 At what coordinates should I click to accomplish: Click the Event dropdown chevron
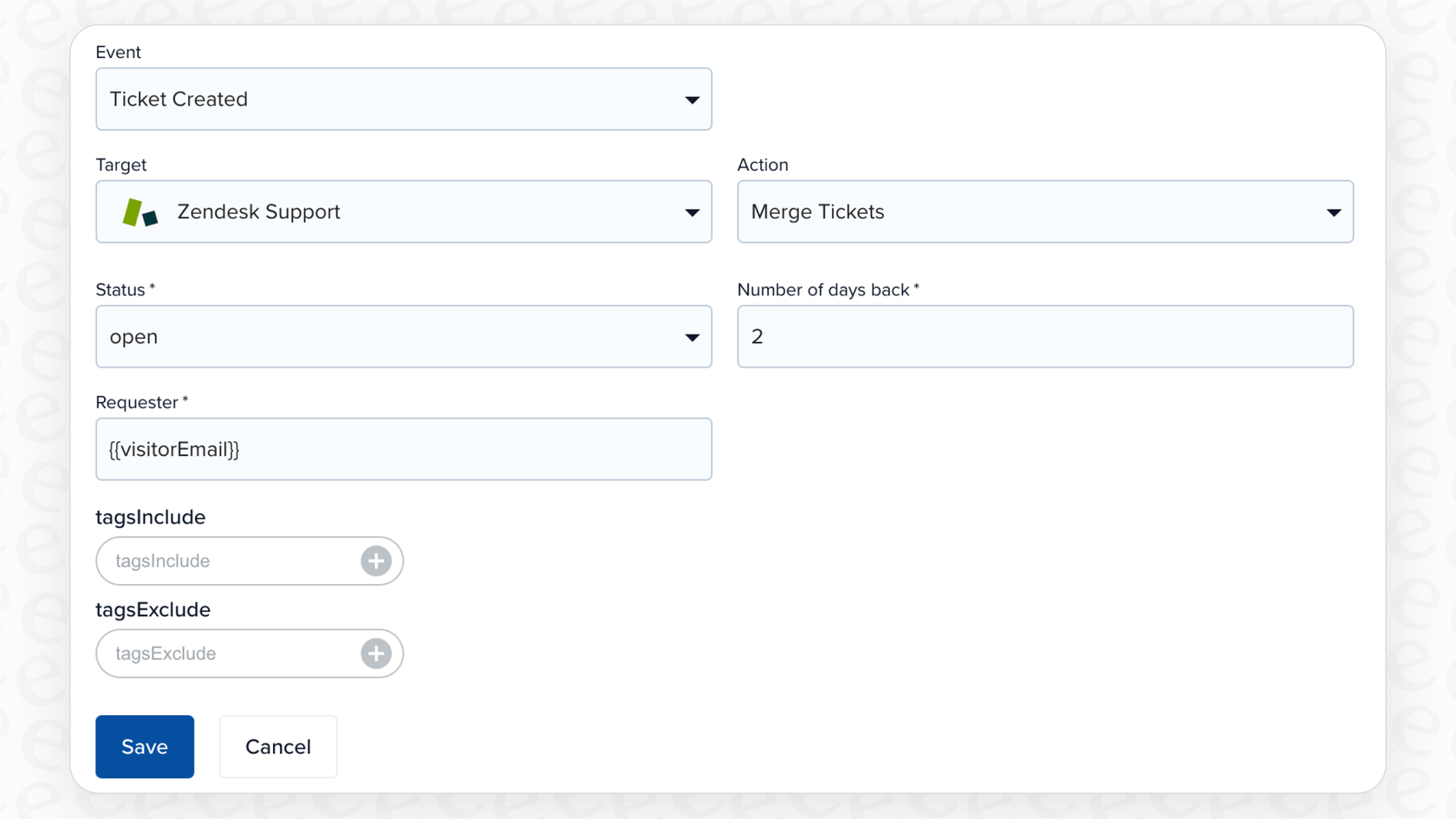pyautogui.click(x=692, y=99)
